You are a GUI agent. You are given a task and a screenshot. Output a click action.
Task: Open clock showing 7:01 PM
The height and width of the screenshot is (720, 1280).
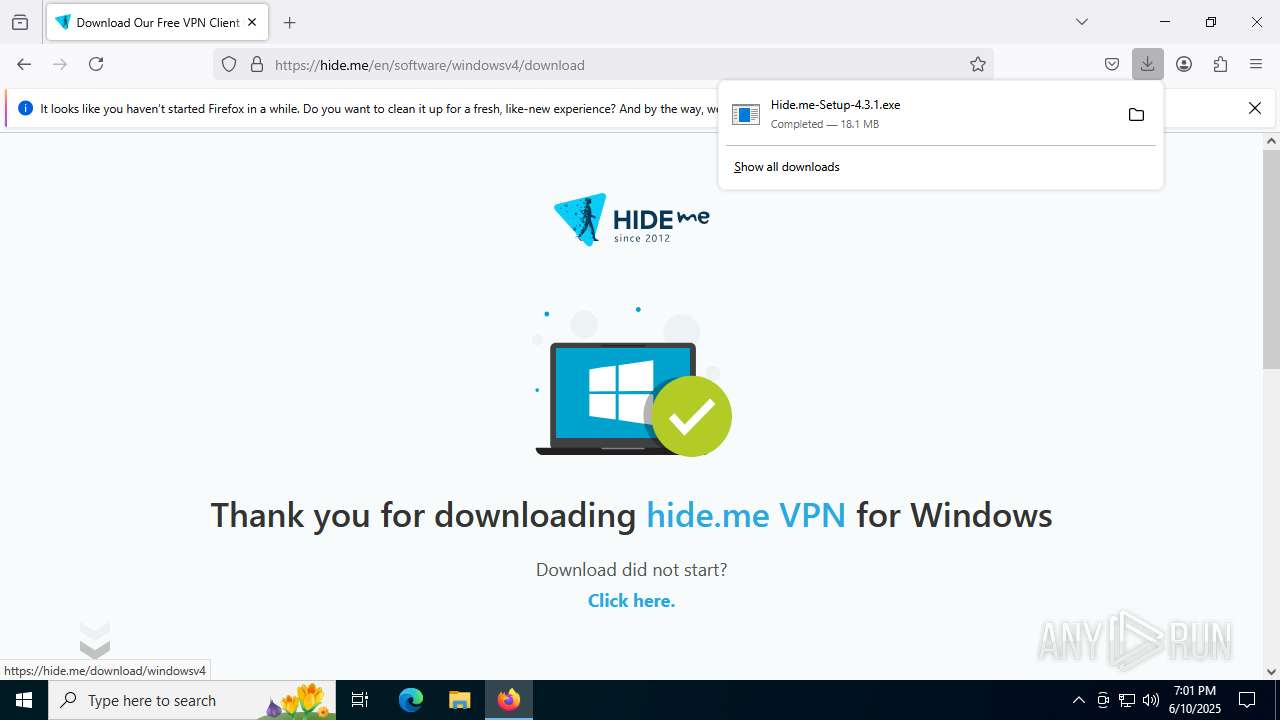coord(1195,700)
